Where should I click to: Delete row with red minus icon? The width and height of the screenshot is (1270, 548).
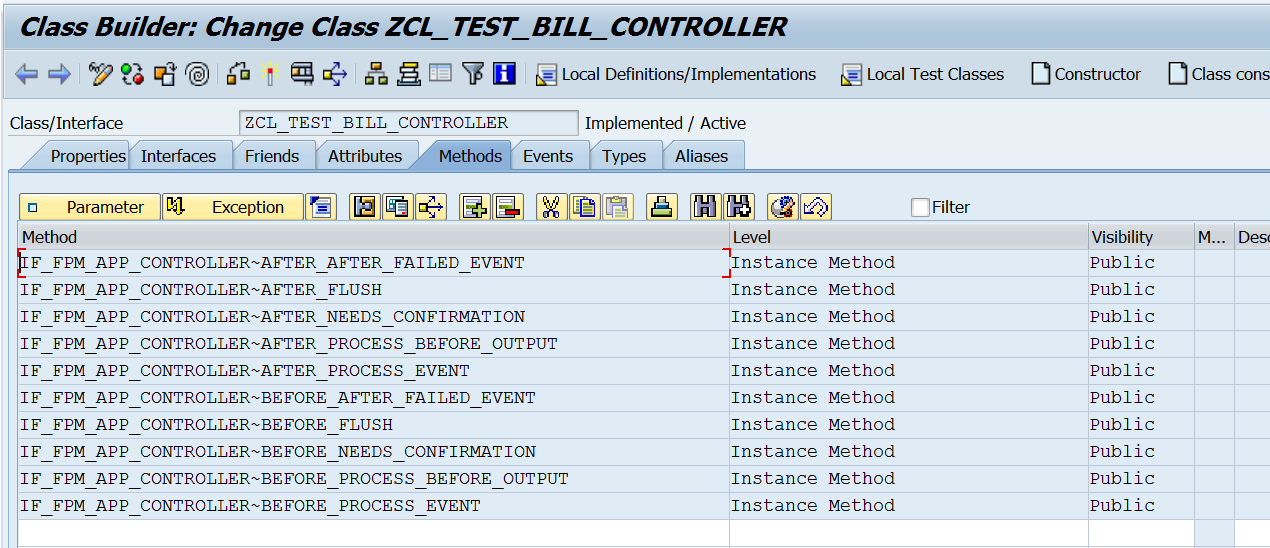(508, 207)
